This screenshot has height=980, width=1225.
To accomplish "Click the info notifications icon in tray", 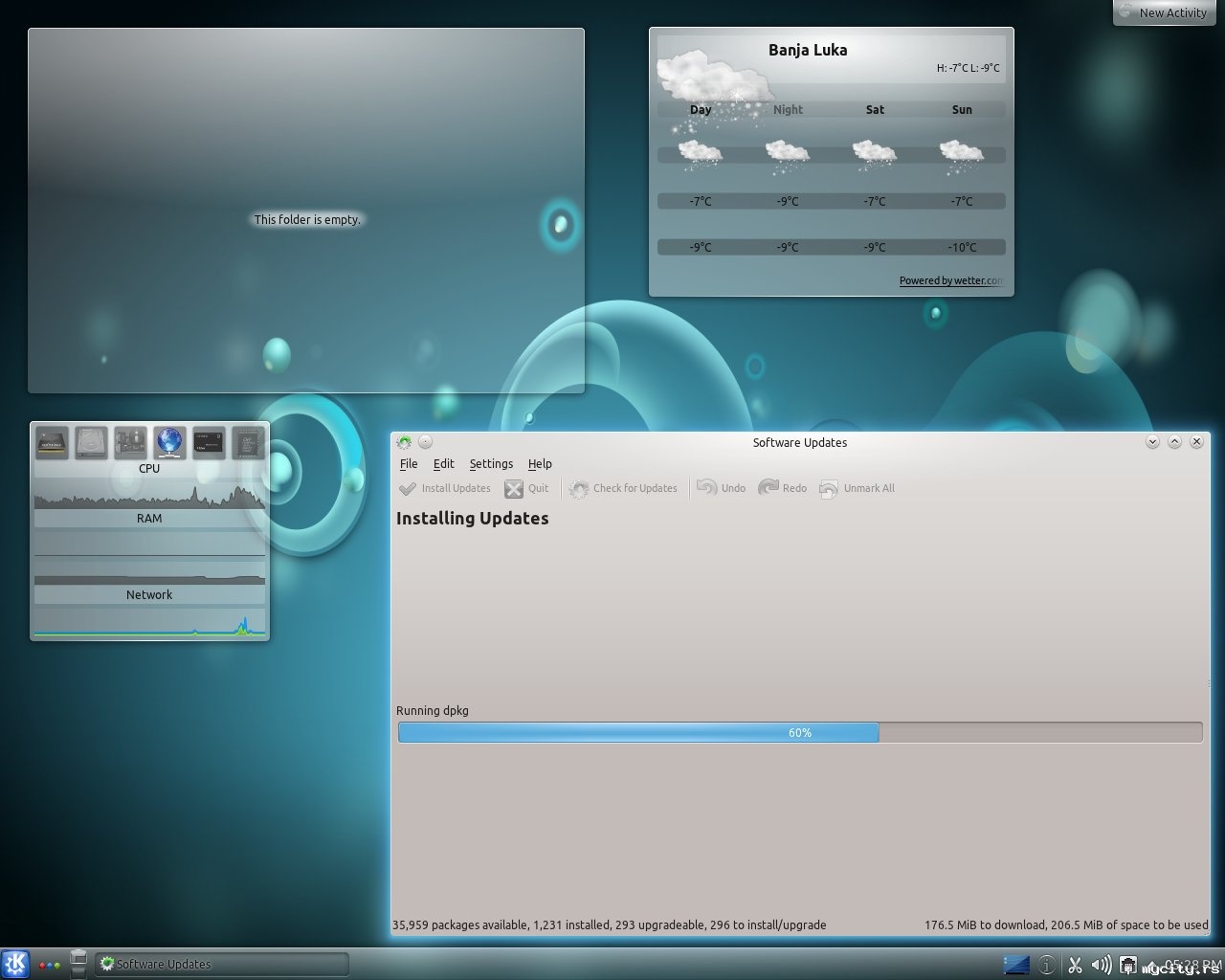I will (x=1047, y=965).
